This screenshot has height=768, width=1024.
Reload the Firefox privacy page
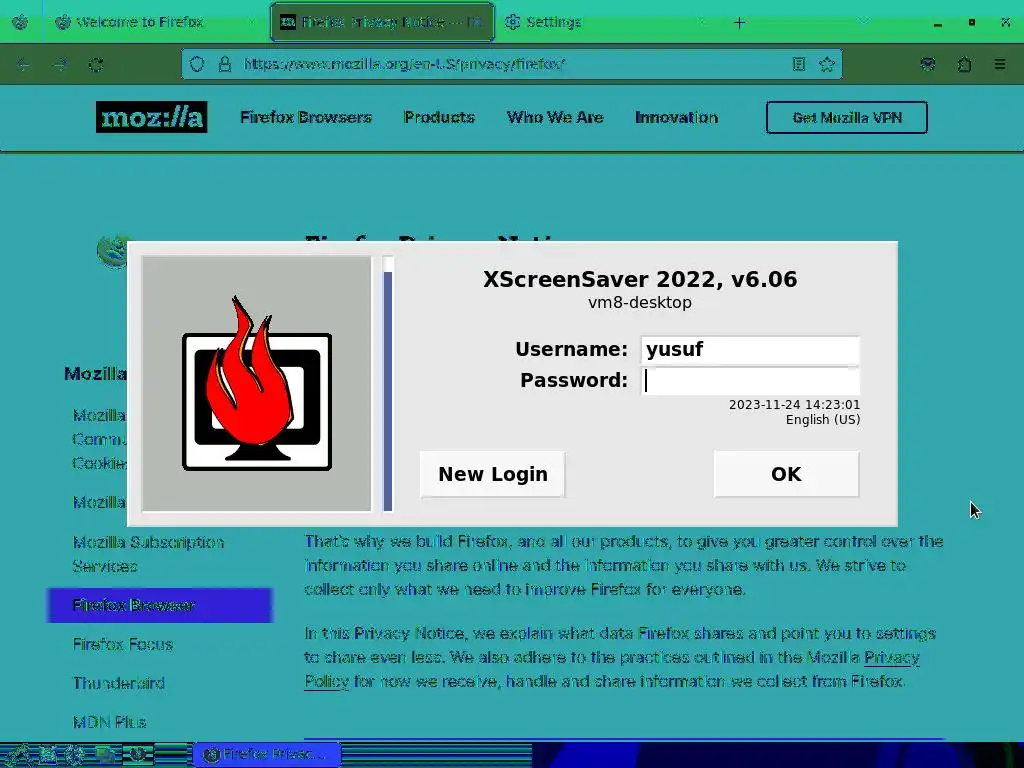tap(96, 65)
